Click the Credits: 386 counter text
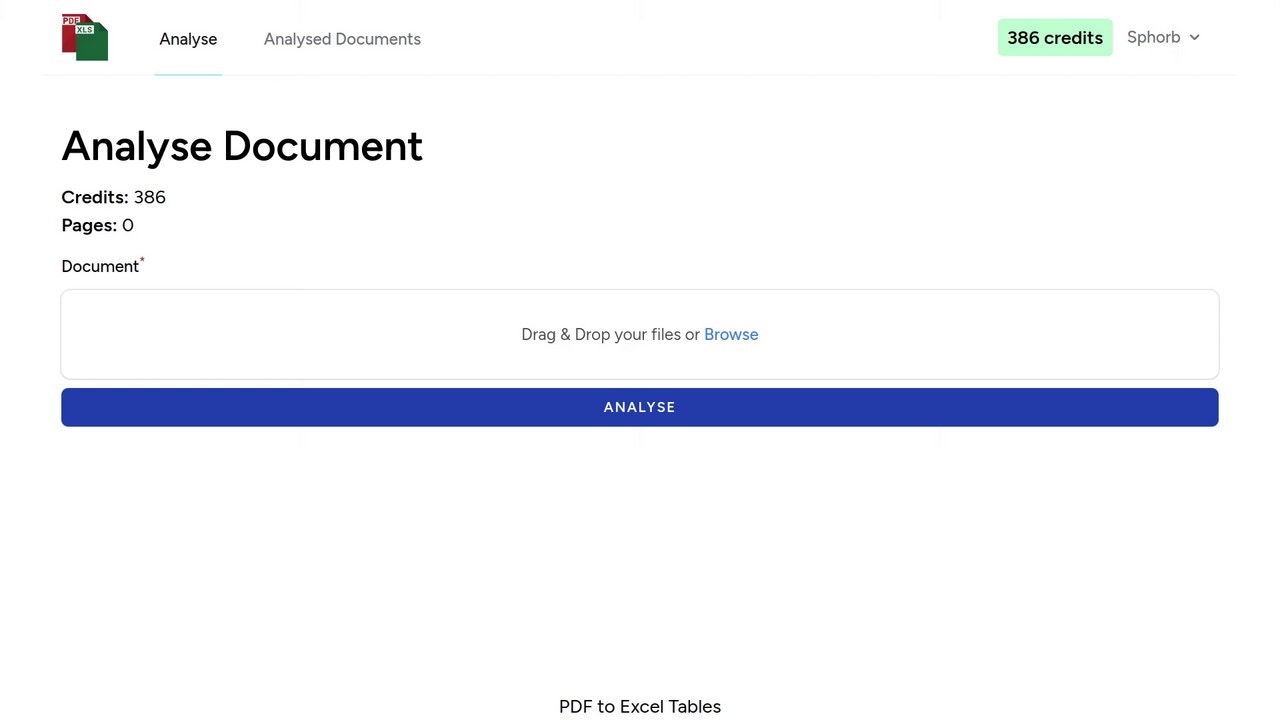The width and height of the screenshot is (1280, 720). coord(113,197)
